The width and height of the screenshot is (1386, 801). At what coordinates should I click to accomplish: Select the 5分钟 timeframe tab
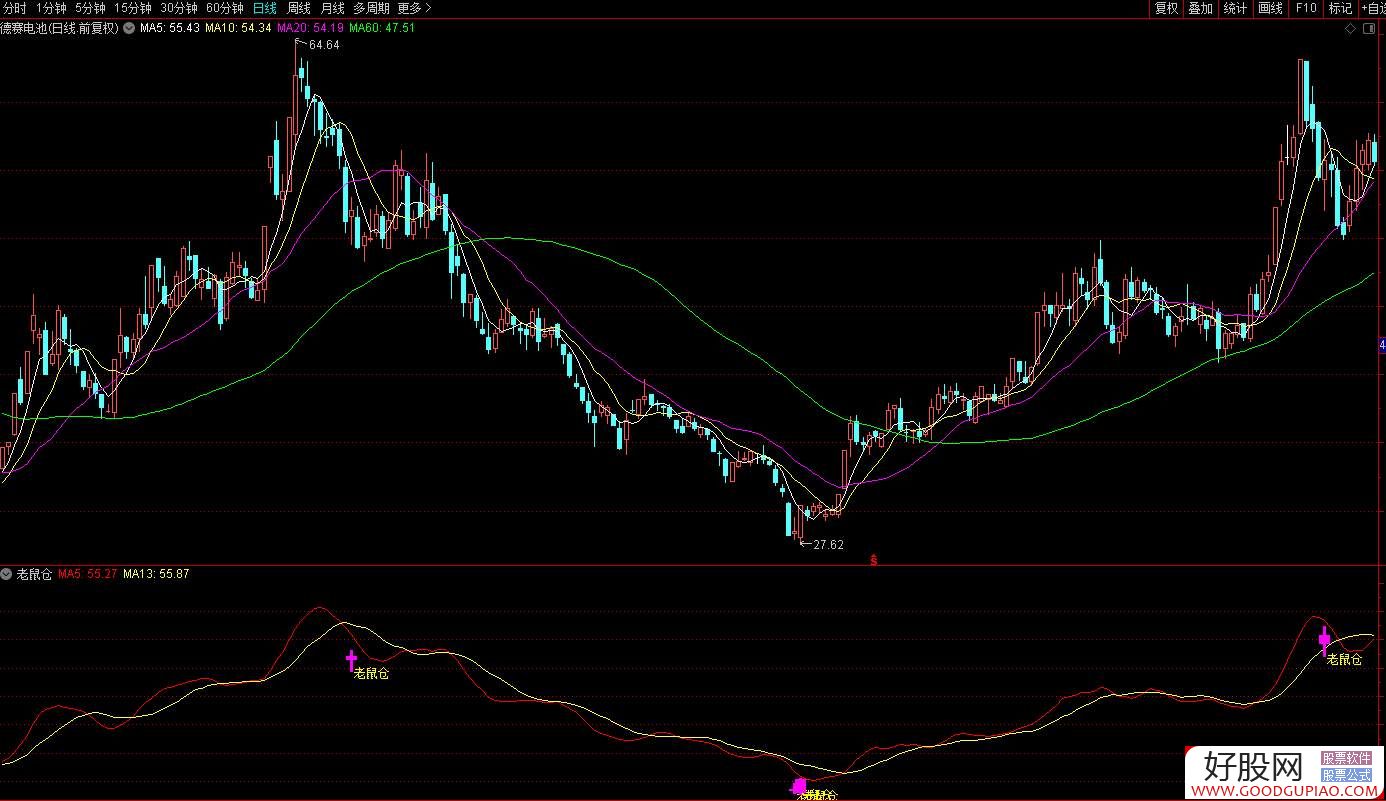pyautogui.click(x=90, y=8)
